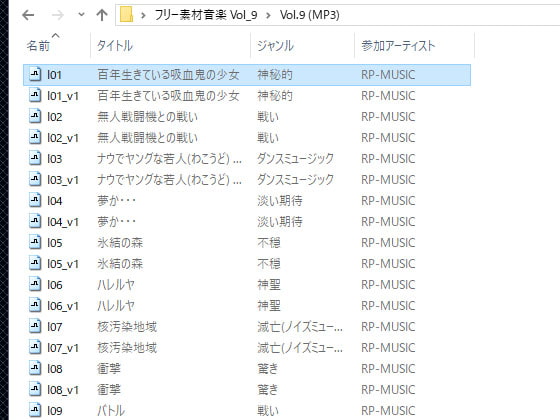Sort by 参加アーティスト column header

pyautogui.click(x=398, y=46)
